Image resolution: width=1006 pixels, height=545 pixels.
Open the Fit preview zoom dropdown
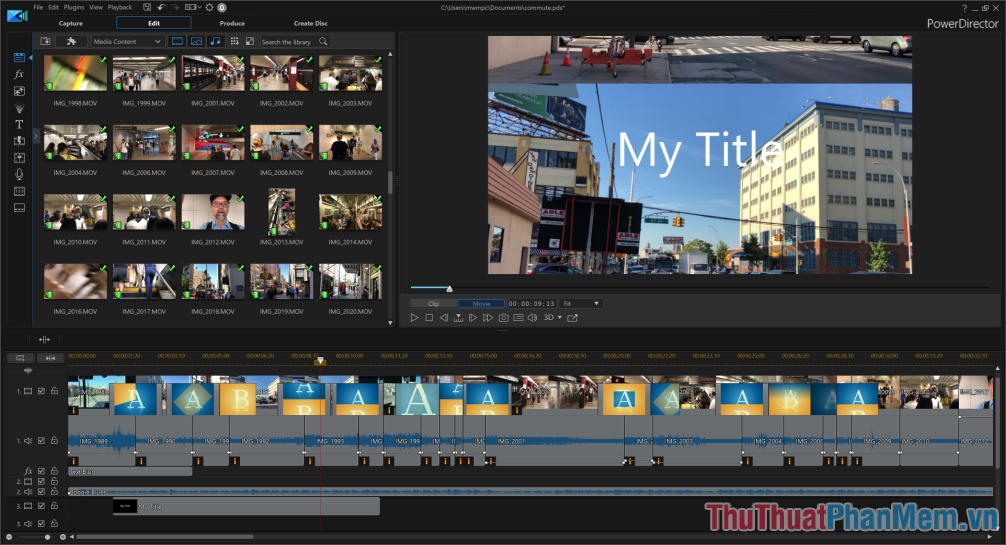581,304
